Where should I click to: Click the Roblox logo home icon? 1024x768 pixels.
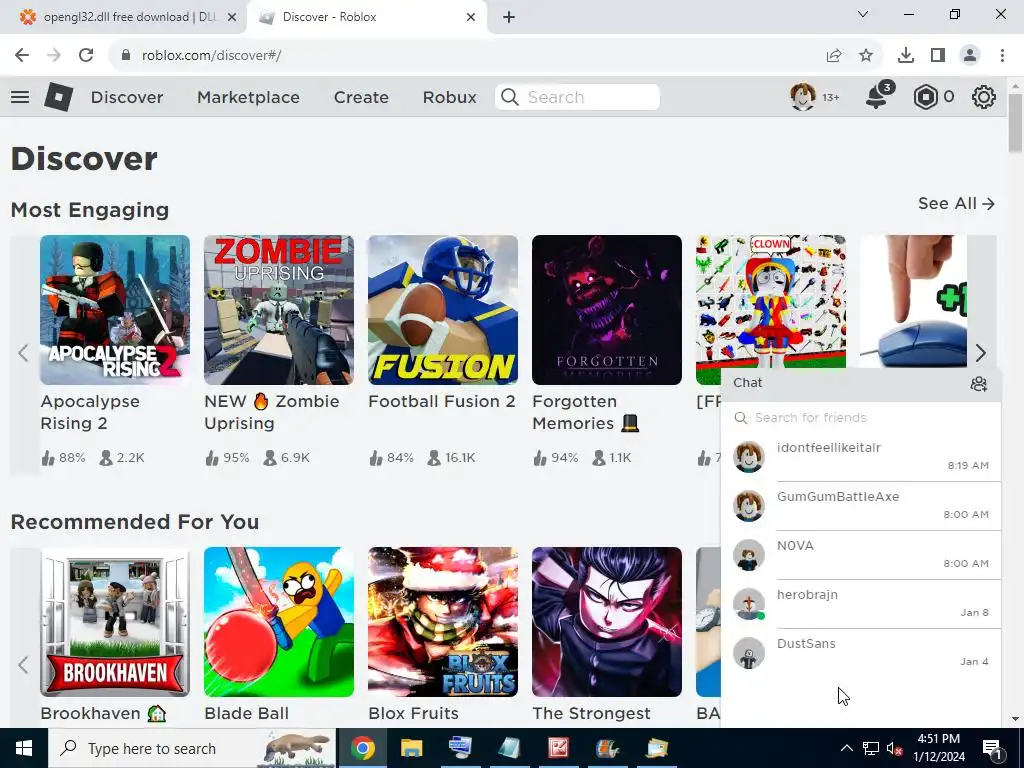[59, 97]
